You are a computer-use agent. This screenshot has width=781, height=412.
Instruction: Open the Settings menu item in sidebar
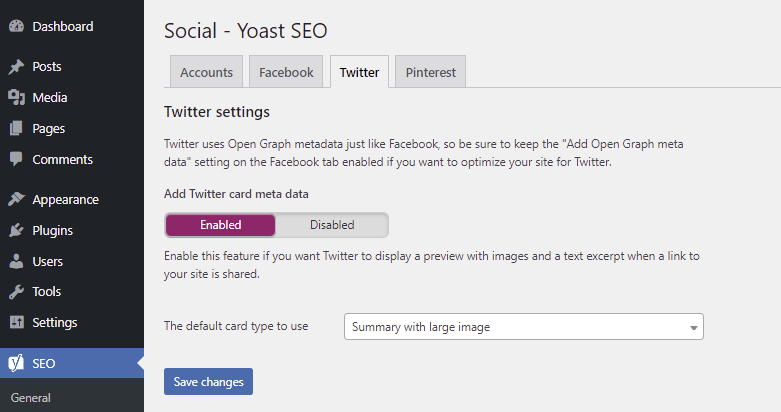click(55, 323)
